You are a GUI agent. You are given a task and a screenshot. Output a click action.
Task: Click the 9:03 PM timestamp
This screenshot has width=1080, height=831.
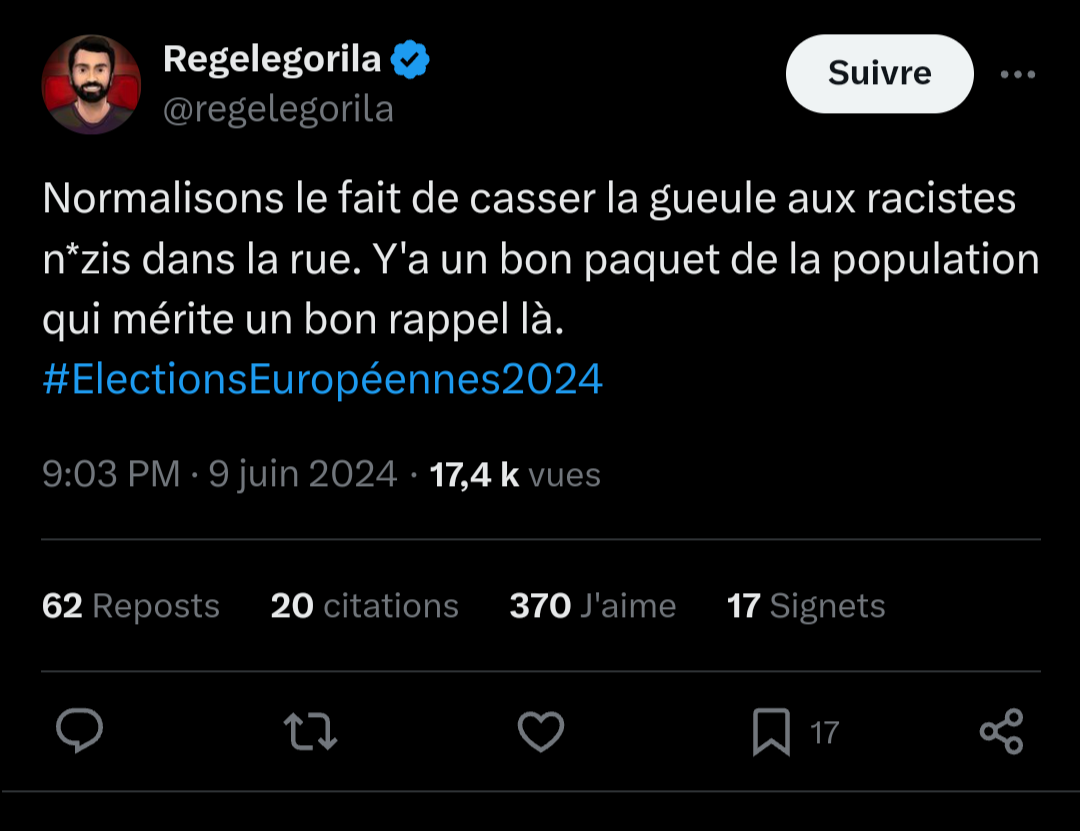click(111, 474)
